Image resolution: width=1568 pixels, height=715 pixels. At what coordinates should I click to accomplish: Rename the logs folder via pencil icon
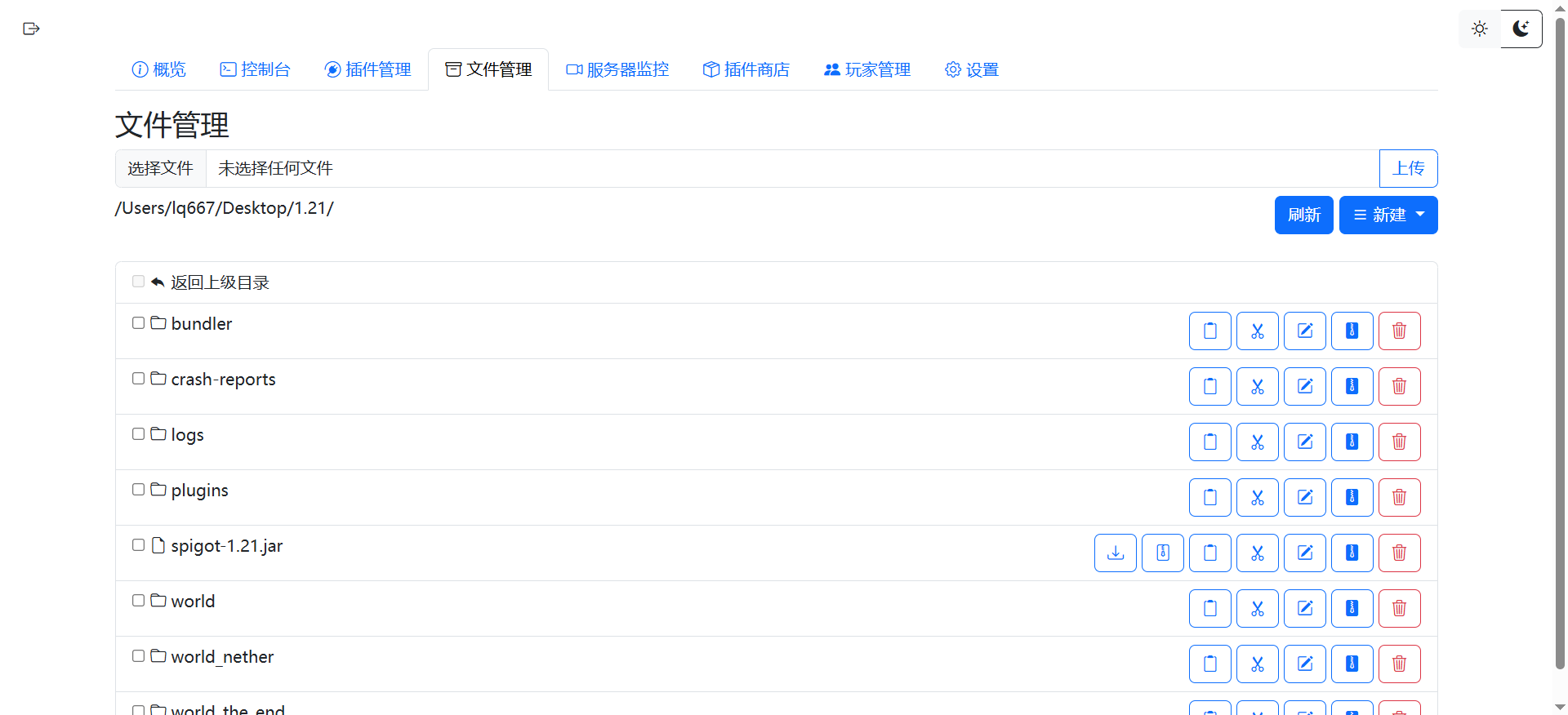tap(1305, 442)
